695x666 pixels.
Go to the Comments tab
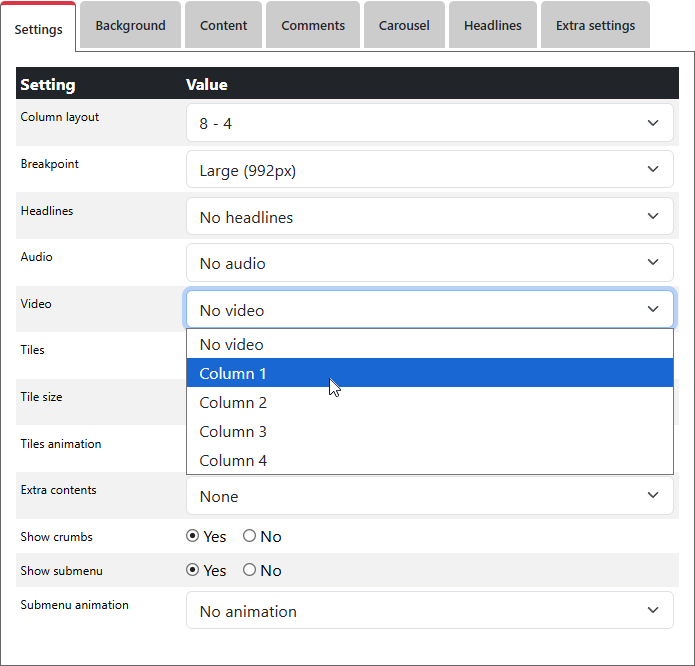click(312, 26)
